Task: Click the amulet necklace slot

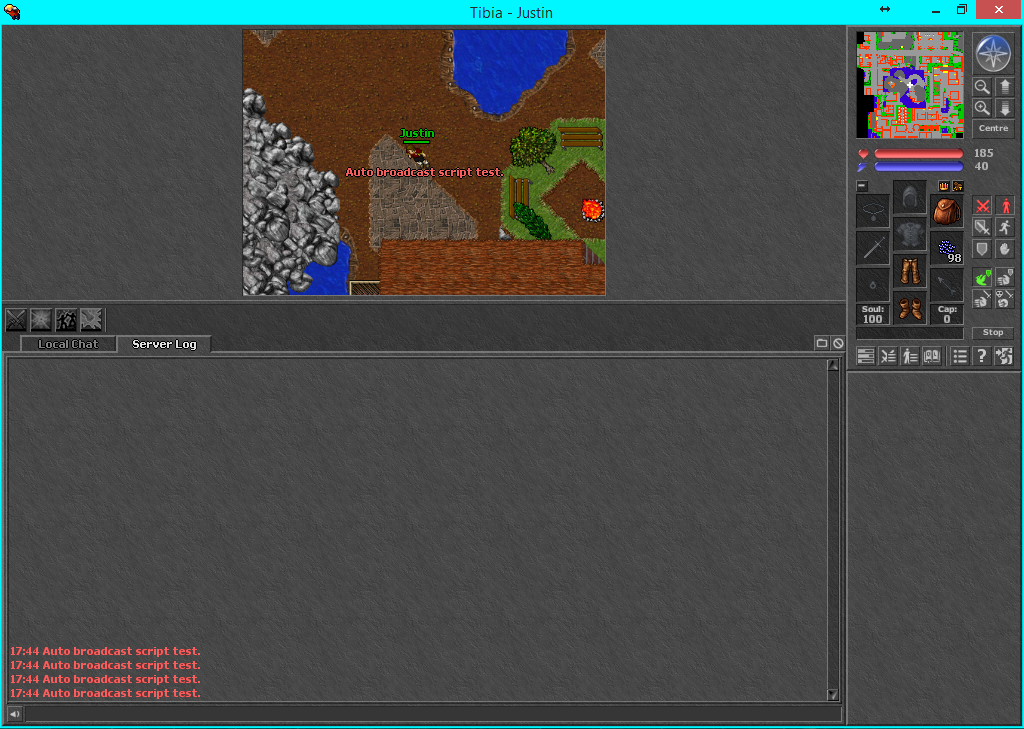Action: pyautogui.click(x=872, y=212)
